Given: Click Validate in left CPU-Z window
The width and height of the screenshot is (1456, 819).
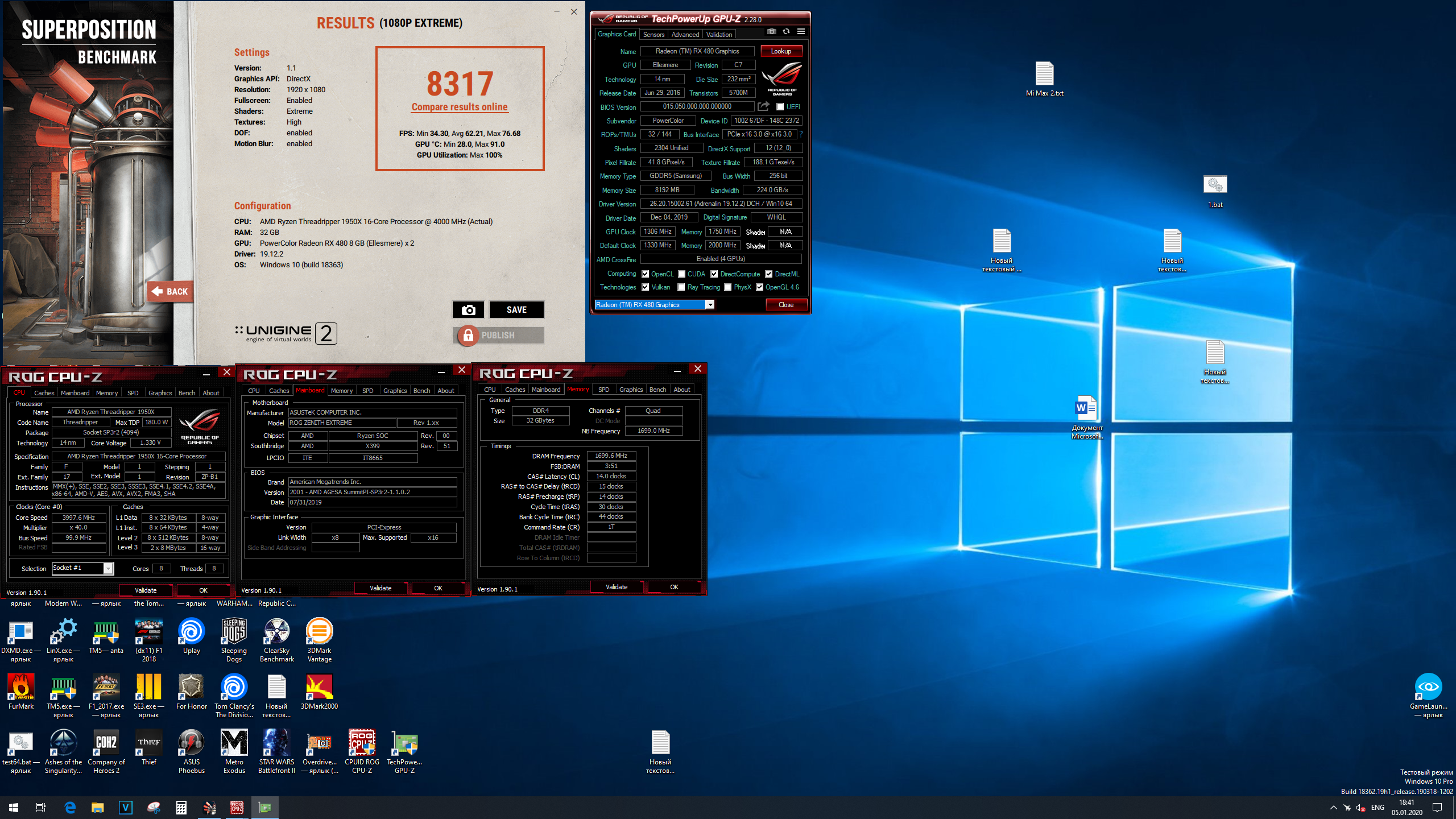Looking at the screenshot, I should coord(146,590).
